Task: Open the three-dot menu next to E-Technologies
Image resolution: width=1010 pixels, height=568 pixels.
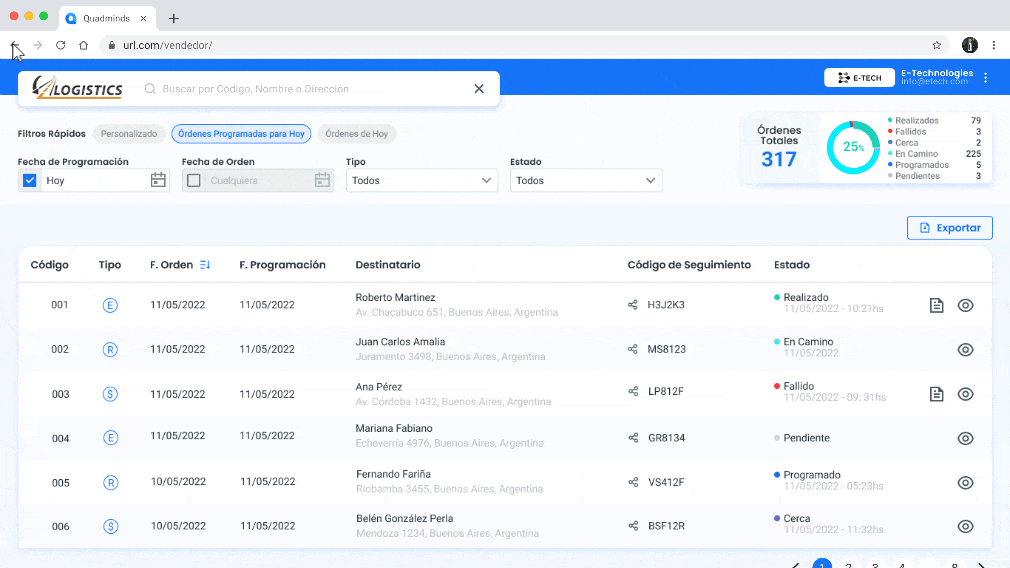Action: 986,78
